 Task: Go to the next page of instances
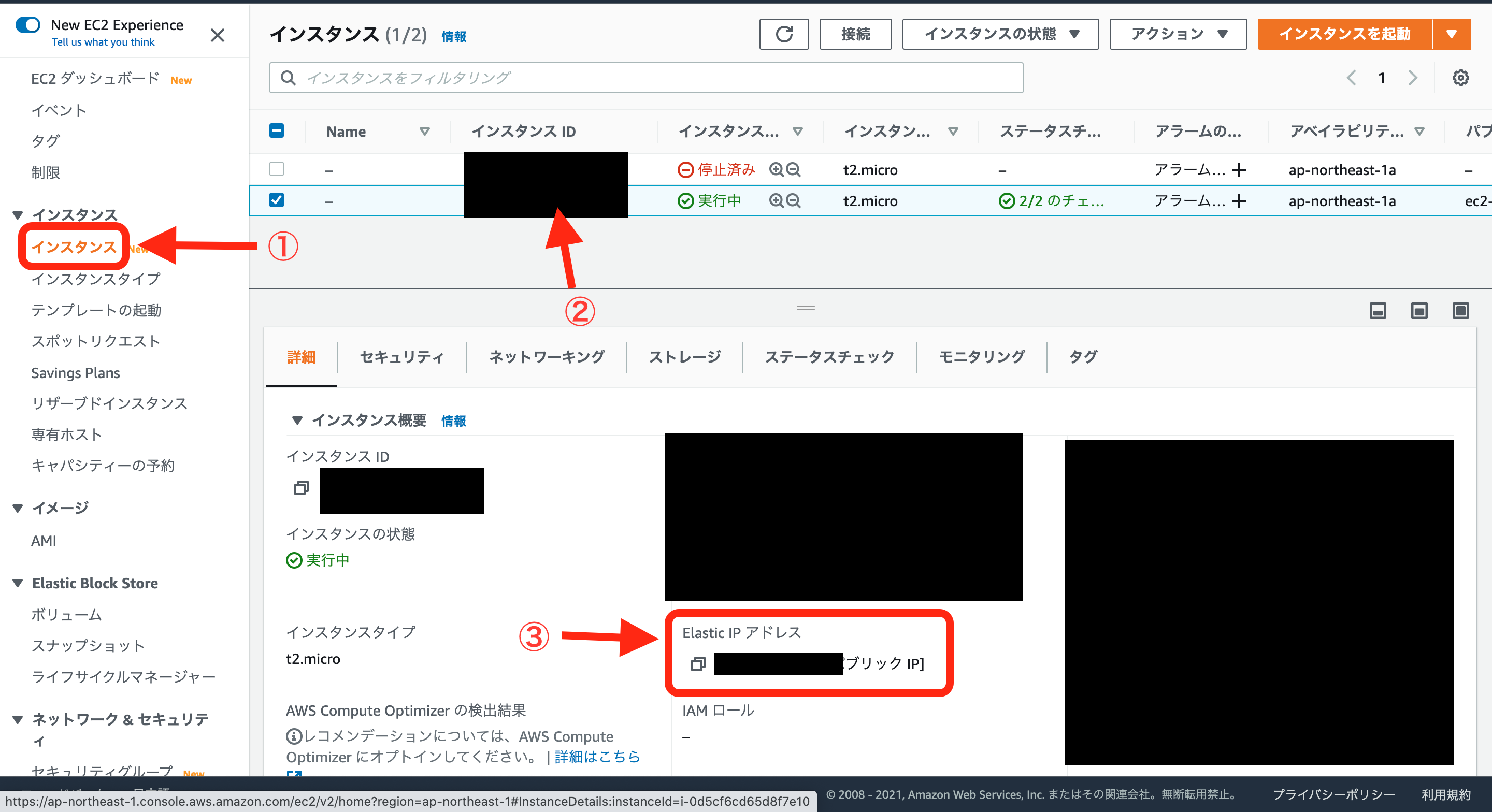pyautogui.click(x=1413, y=77)
